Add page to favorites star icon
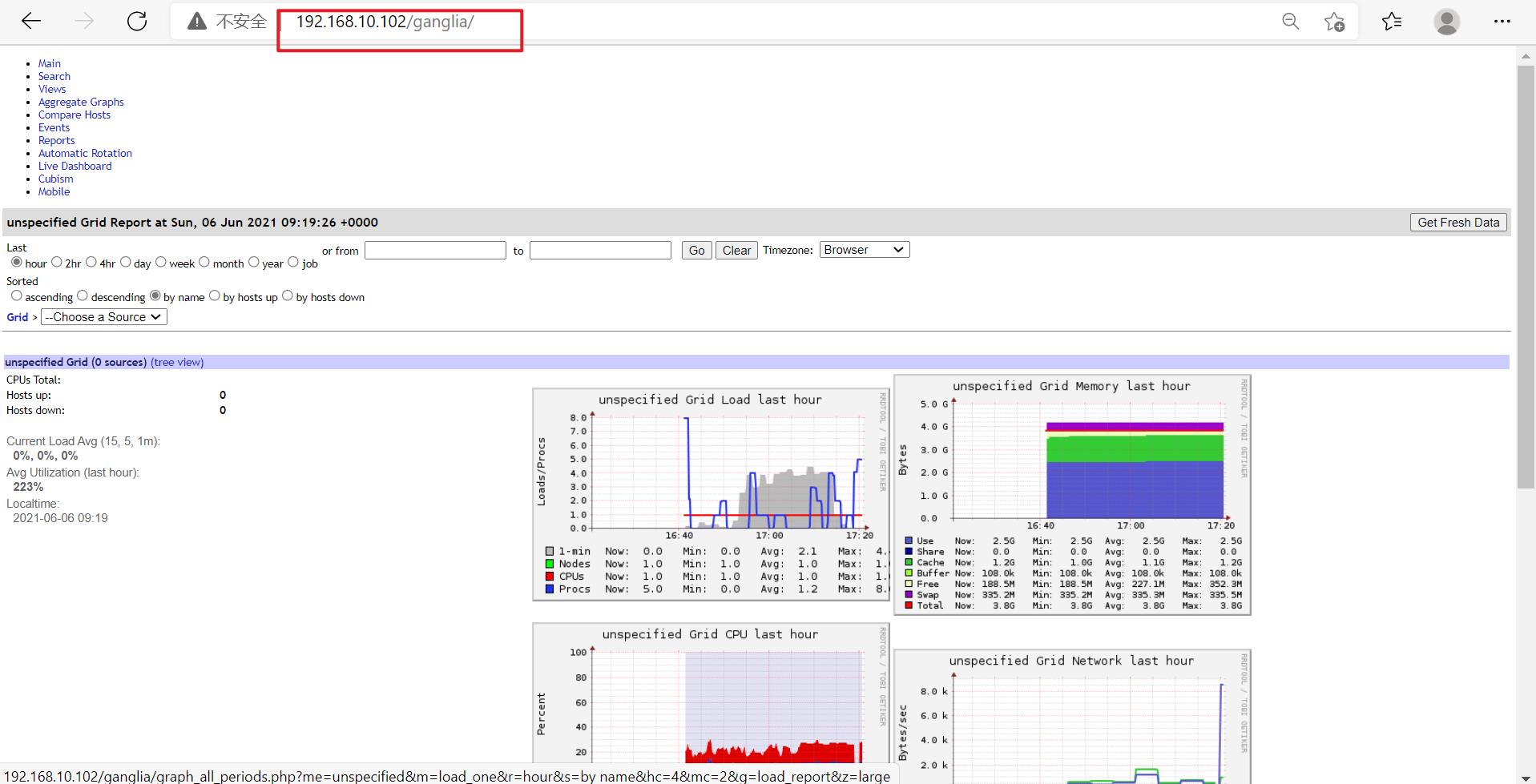 click(1334, 22)
